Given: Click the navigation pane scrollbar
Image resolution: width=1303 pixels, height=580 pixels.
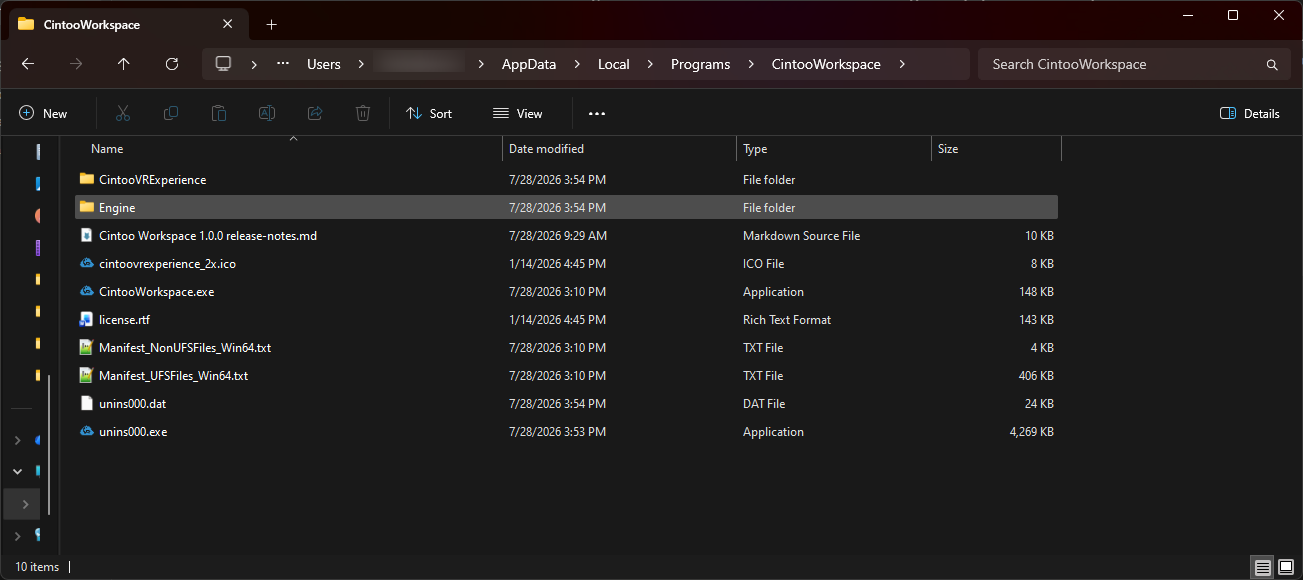Looking at the screenshot, I should click(49, 444).
